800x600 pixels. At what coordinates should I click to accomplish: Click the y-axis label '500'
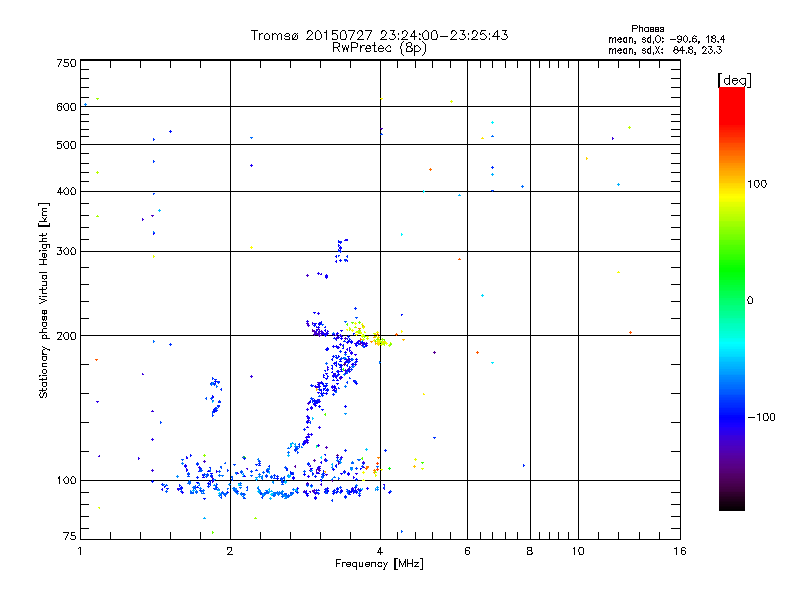[66, 145]
